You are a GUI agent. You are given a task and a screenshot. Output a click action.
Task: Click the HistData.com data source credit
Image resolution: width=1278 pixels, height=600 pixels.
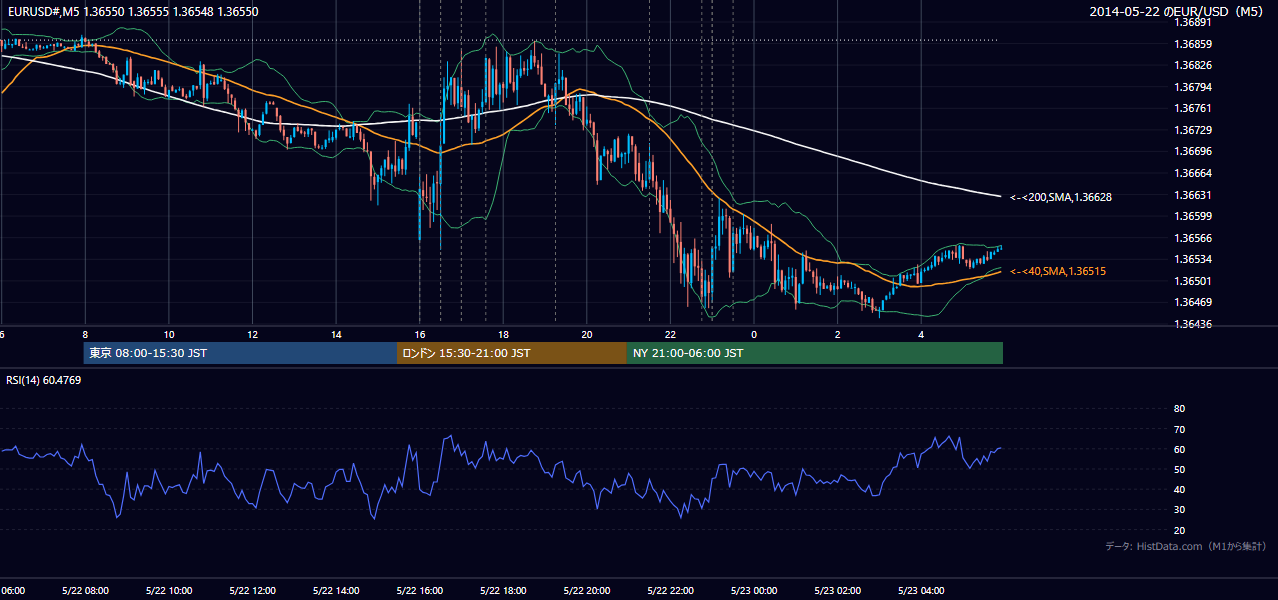click(x=1186, y=546)
